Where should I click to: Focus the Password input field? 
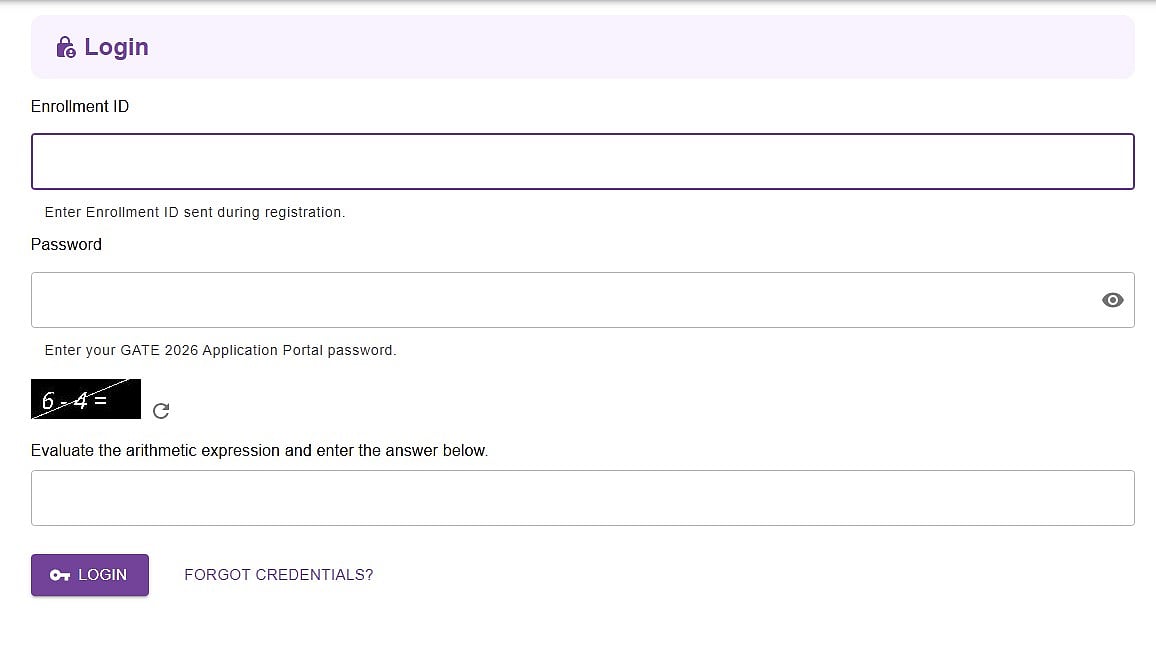tap(560, 300)
